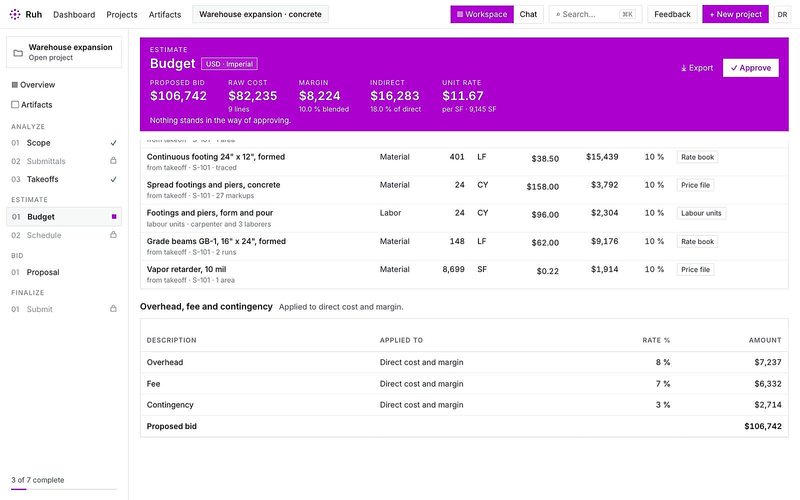Click the Labour units tag on Footings and piers row
The width and height of the screenshot is (800, 500).
pyautogui.click(x=701, y=213)
